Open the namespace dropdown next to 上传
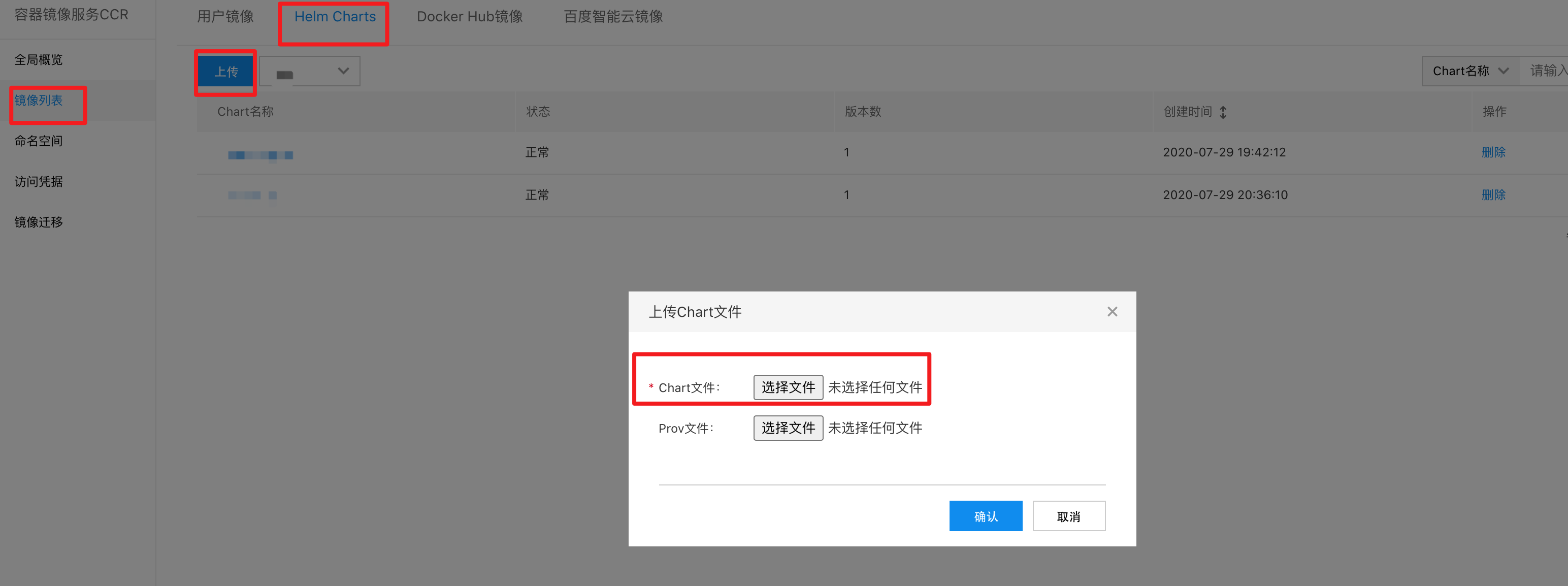This screenshot has width=1568, height=586. [310, 71]
